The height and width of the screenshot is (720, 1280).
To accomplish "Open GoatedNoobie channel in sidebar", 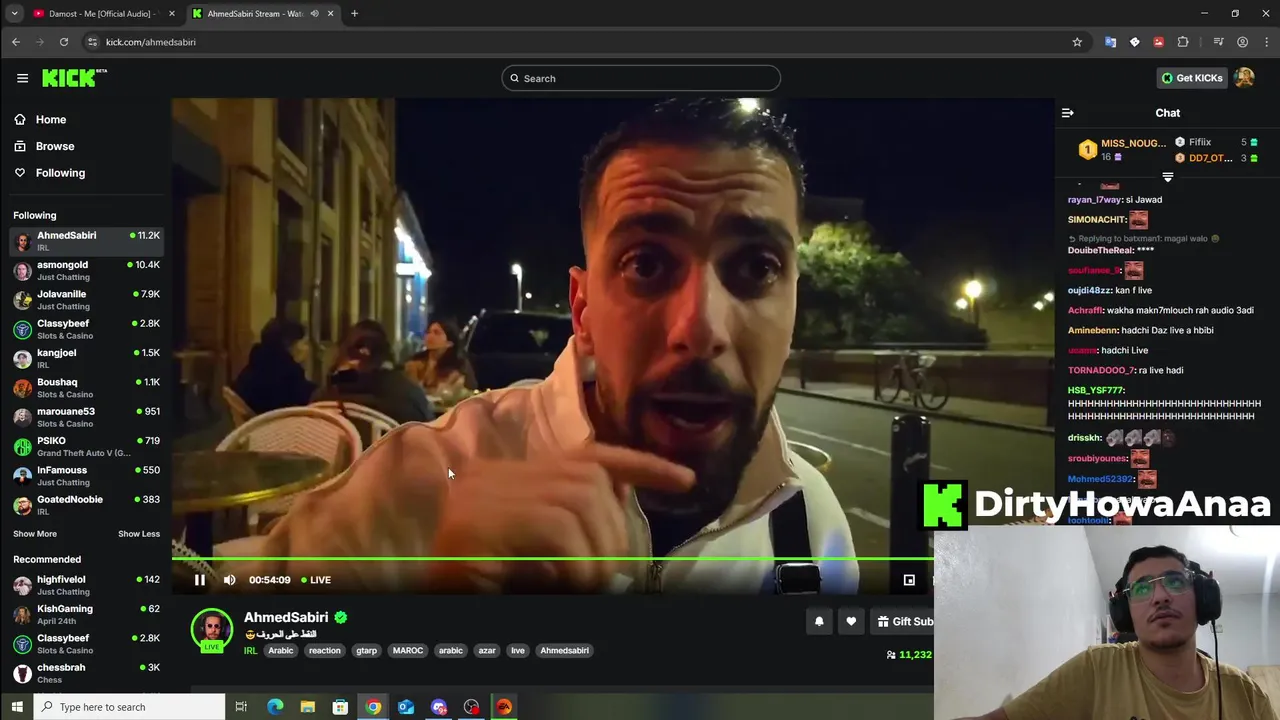I will pos(86,505).
